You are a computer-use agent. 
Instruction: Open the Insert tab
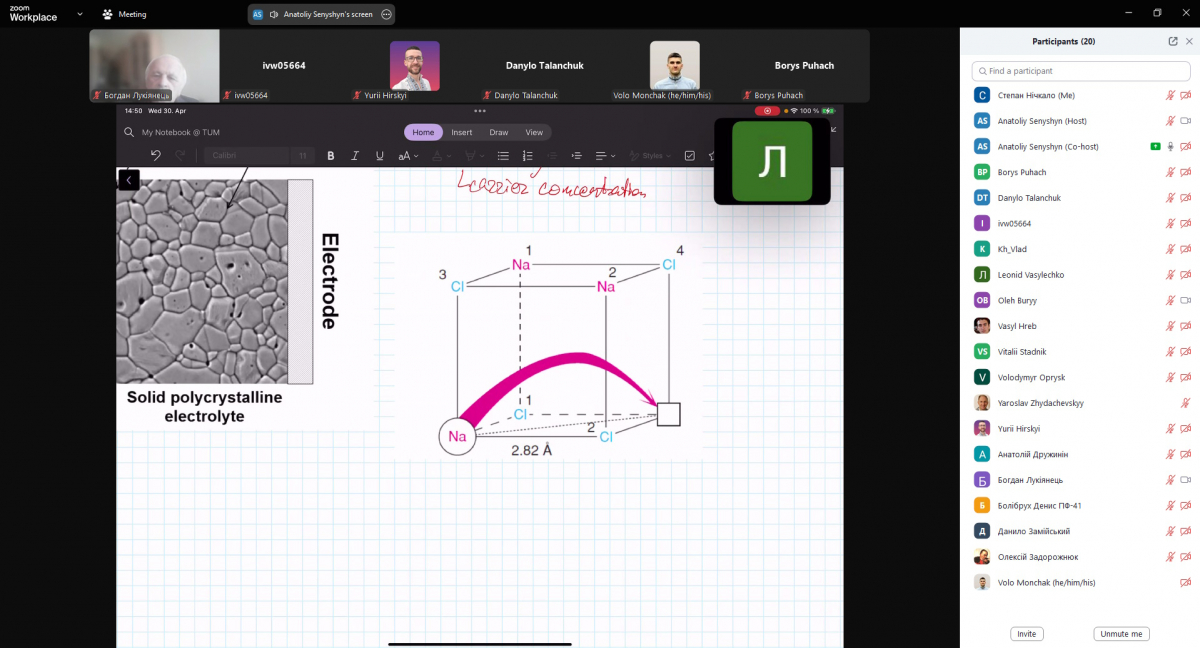pyautogui.click(x=461, y=132)
